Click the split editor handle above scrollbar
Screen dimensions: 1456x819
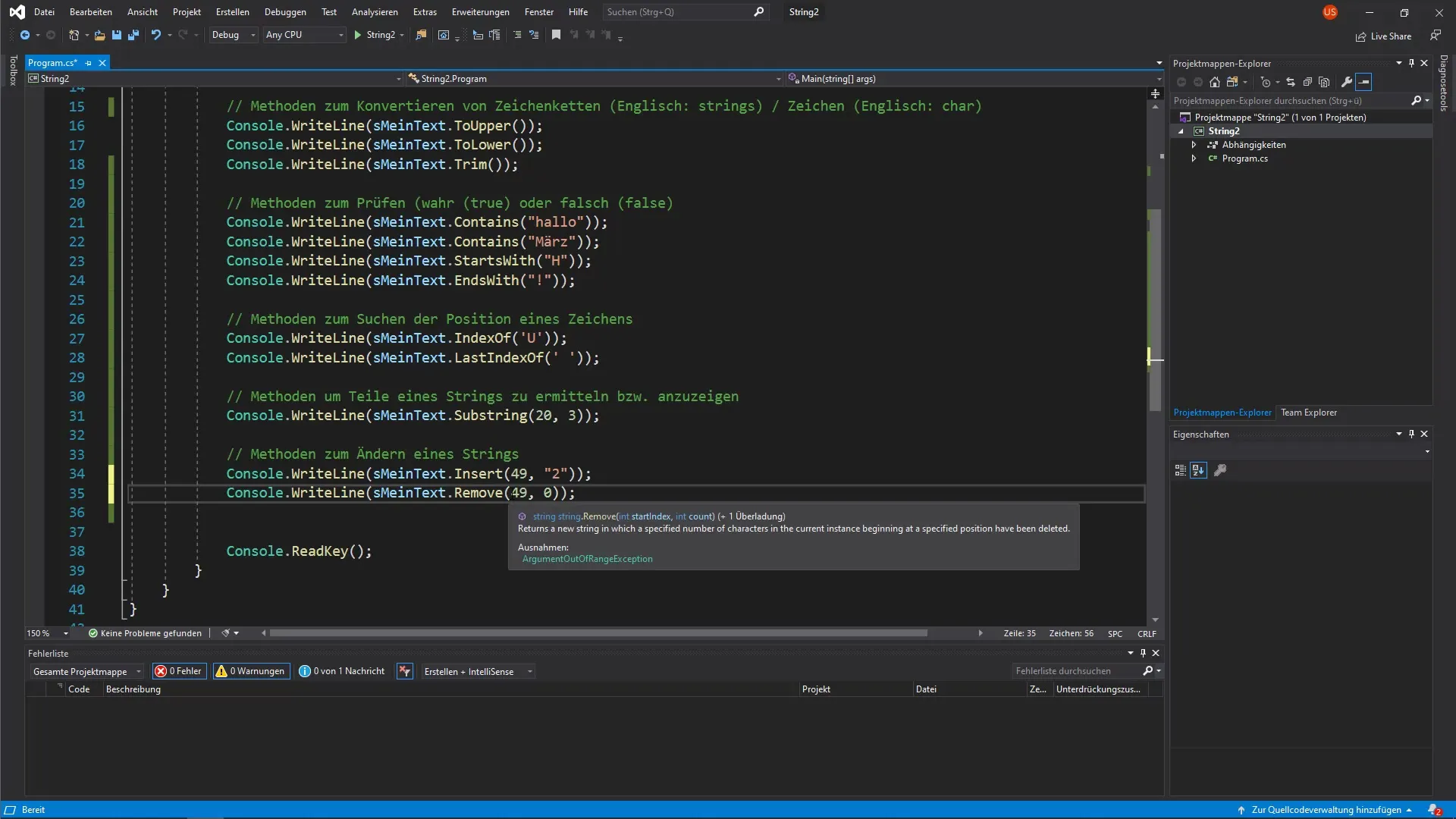(x=1155, y=93)
